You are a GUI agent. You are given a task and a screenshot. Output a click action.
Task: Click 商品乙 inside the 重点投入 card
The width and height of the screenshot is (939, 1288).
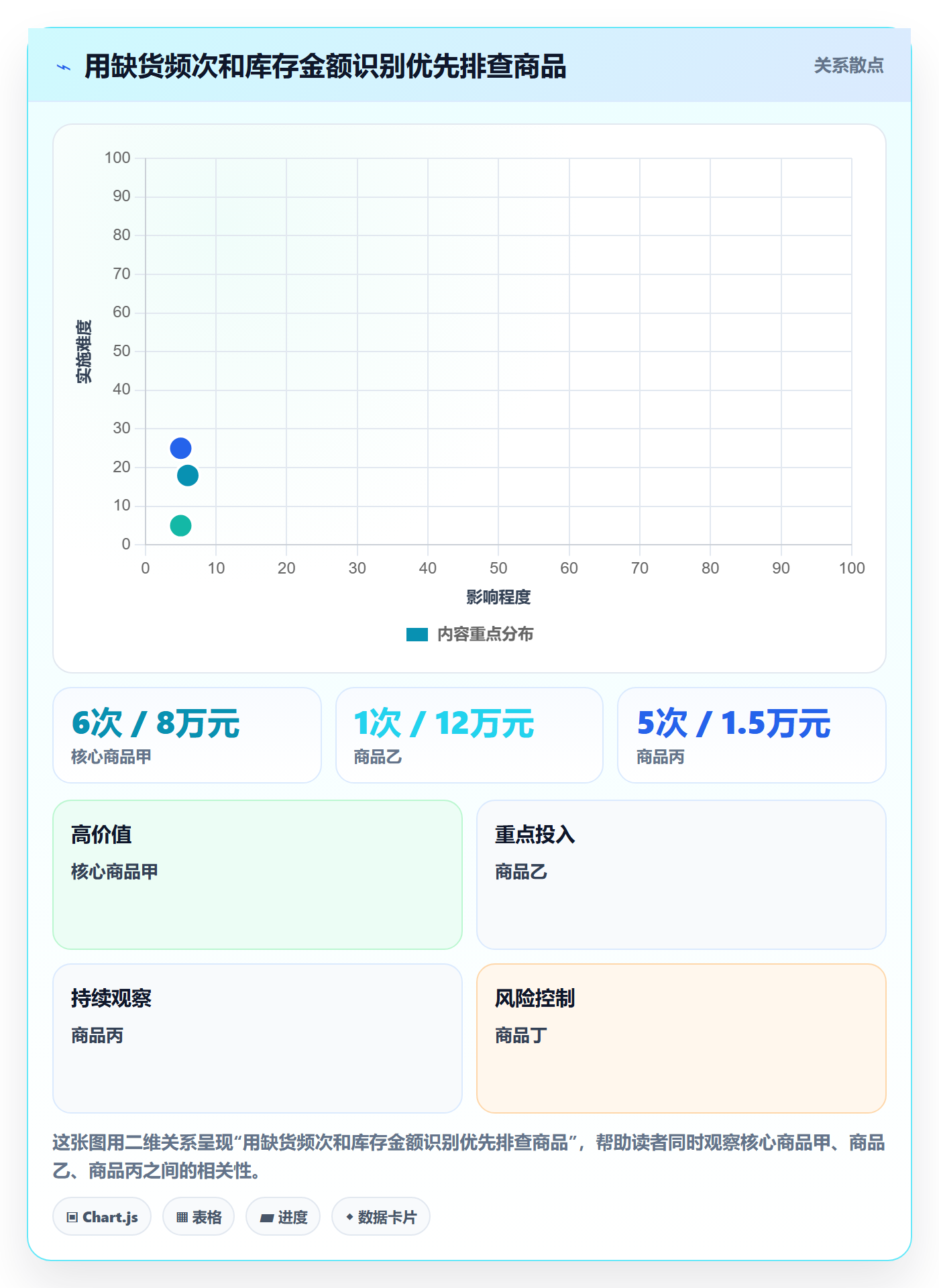click(x=521, y=872)
